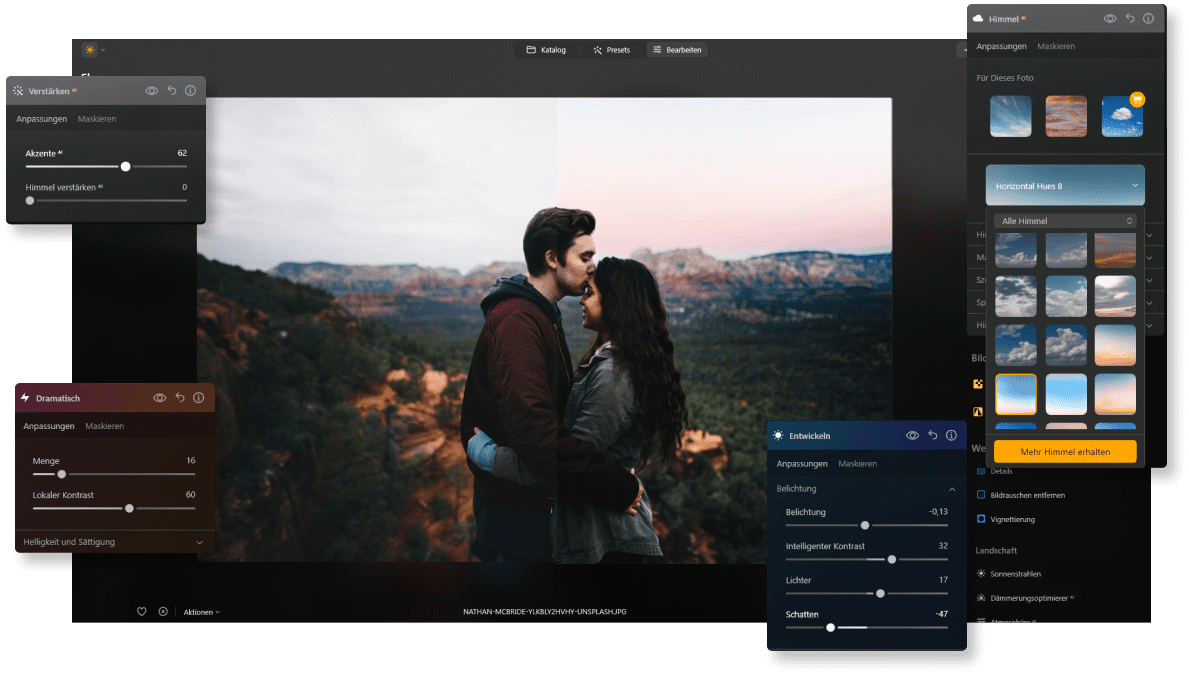This screenshot has height=675, width=1189.
Task: Select the sky thumbnail with the cart badge
Action: 1121,116
